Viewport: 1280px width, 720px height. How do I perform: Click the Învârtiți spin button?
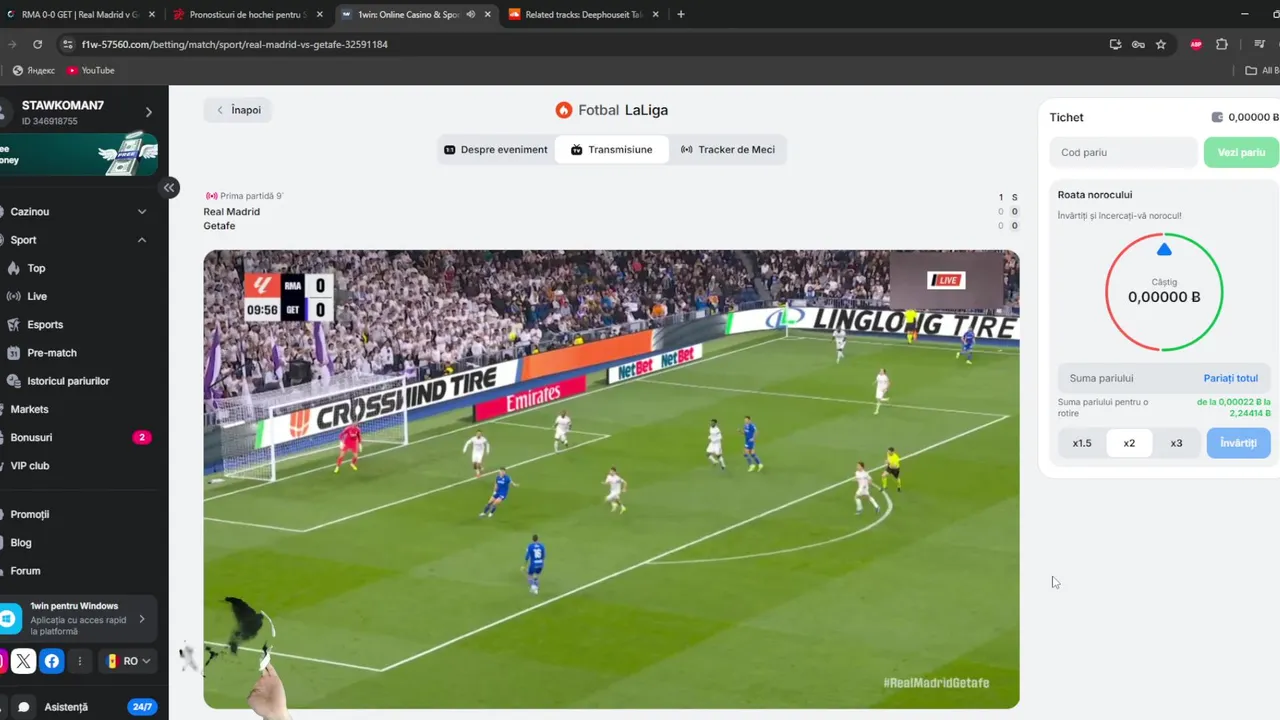[x=1238, y=443]
